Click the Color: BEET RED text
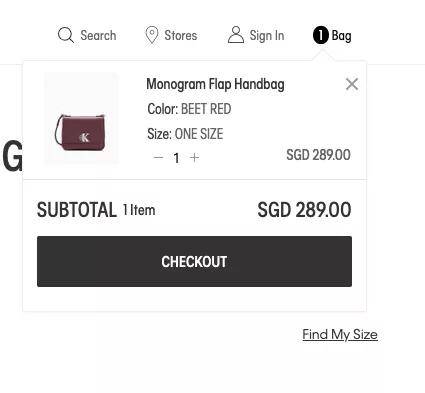Screen dimensions: 425x393 coord(189,109)
